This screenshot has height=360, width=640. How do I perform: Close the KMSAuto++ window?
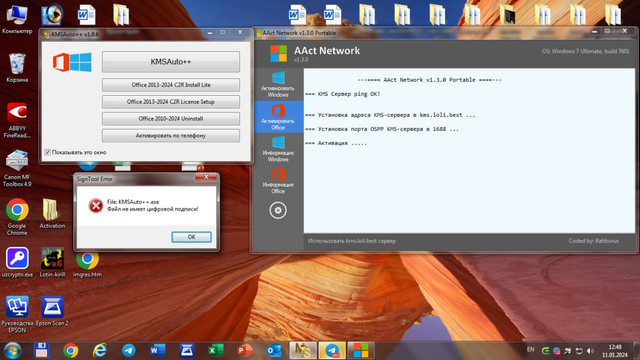click(240, 32)
